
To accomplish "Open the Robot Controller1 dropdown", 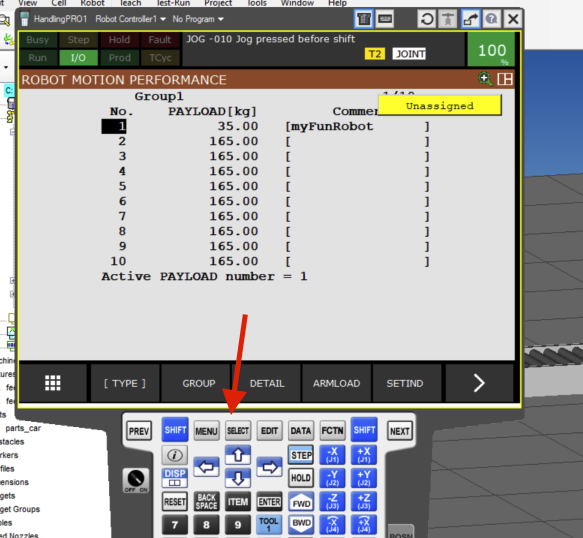I will point(130,19).
